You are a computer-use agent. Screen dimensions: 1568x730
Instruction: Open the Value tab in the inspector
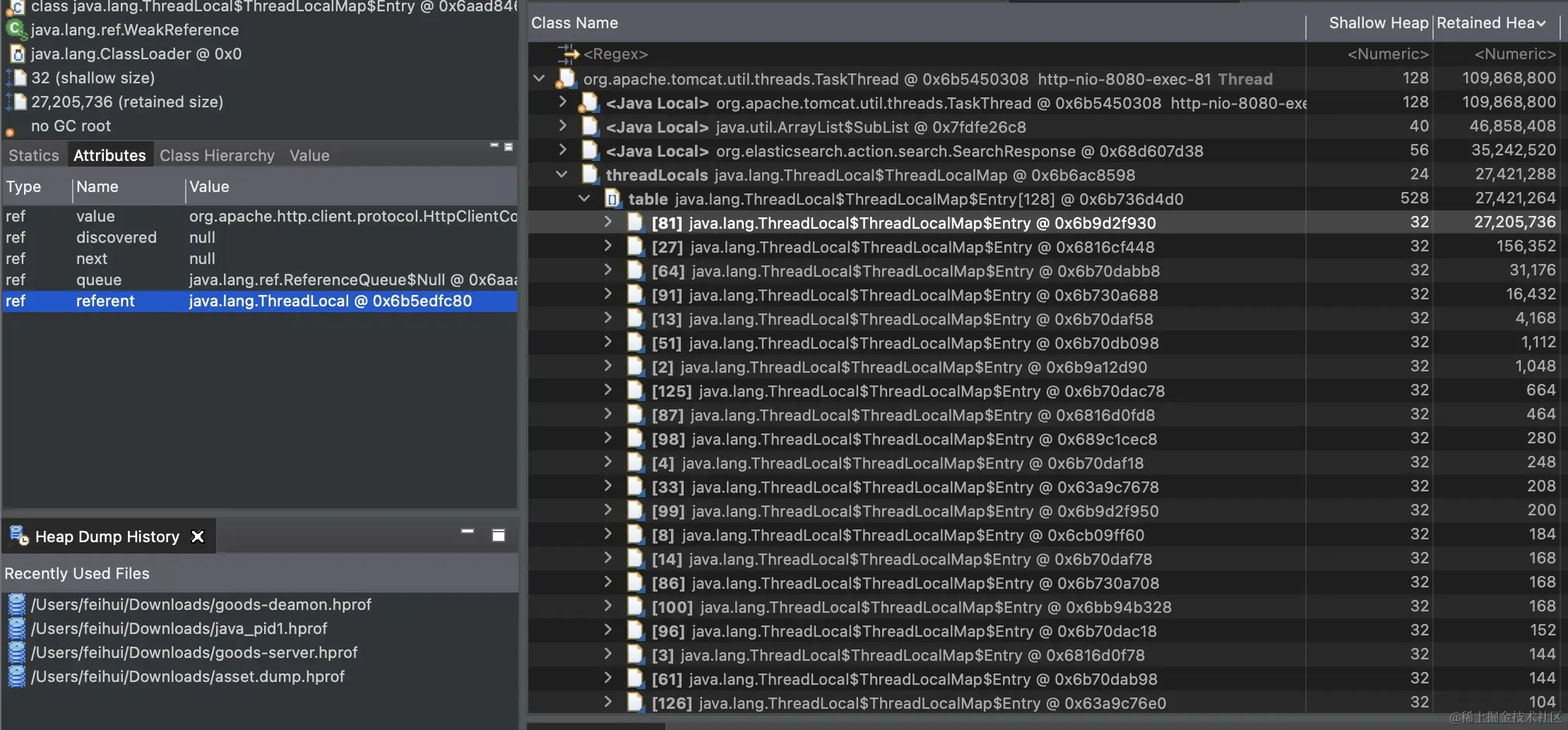tap(309, 155)
